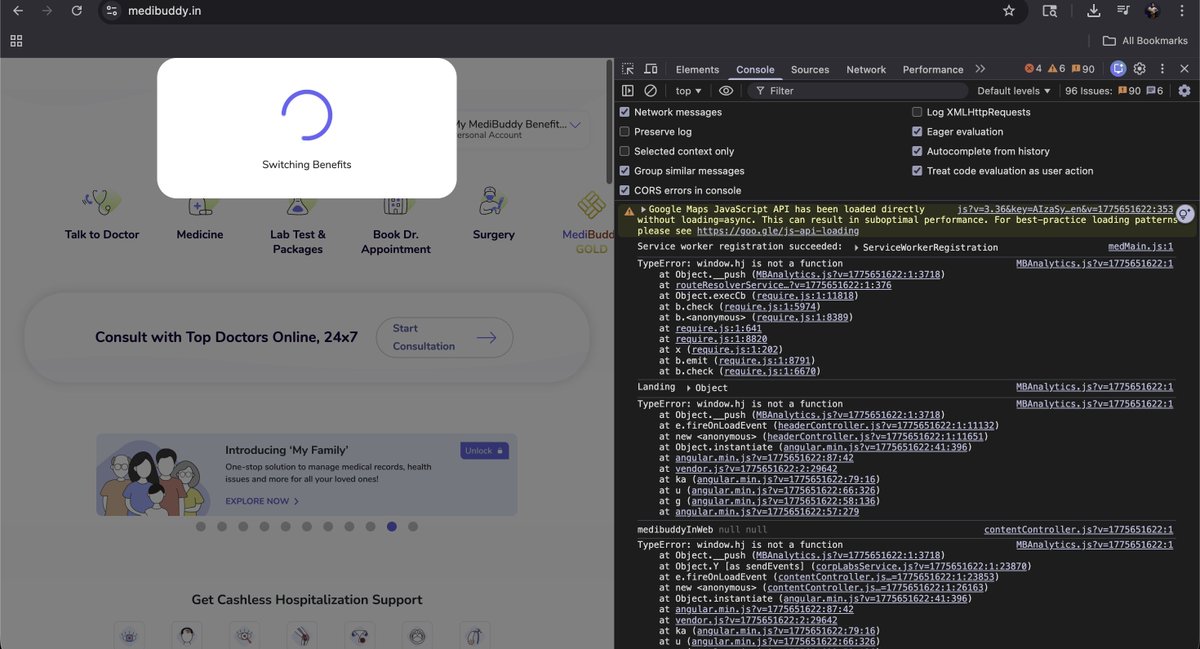This screenshot has height=649, width=1200.
Task: Enable Log XMLHttpRequests checkbox
Action: point(917,112)
